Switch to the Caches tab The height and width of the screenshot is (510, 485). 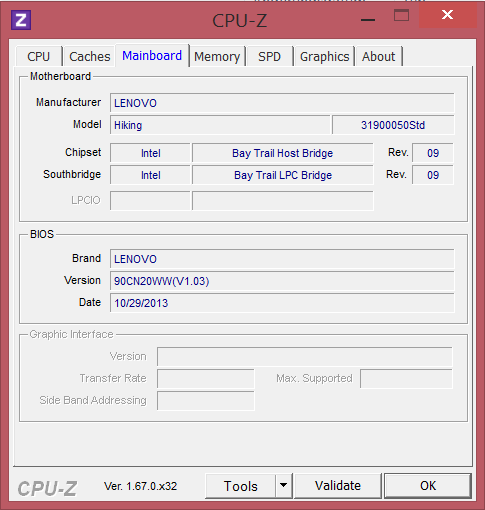(90, 56)
